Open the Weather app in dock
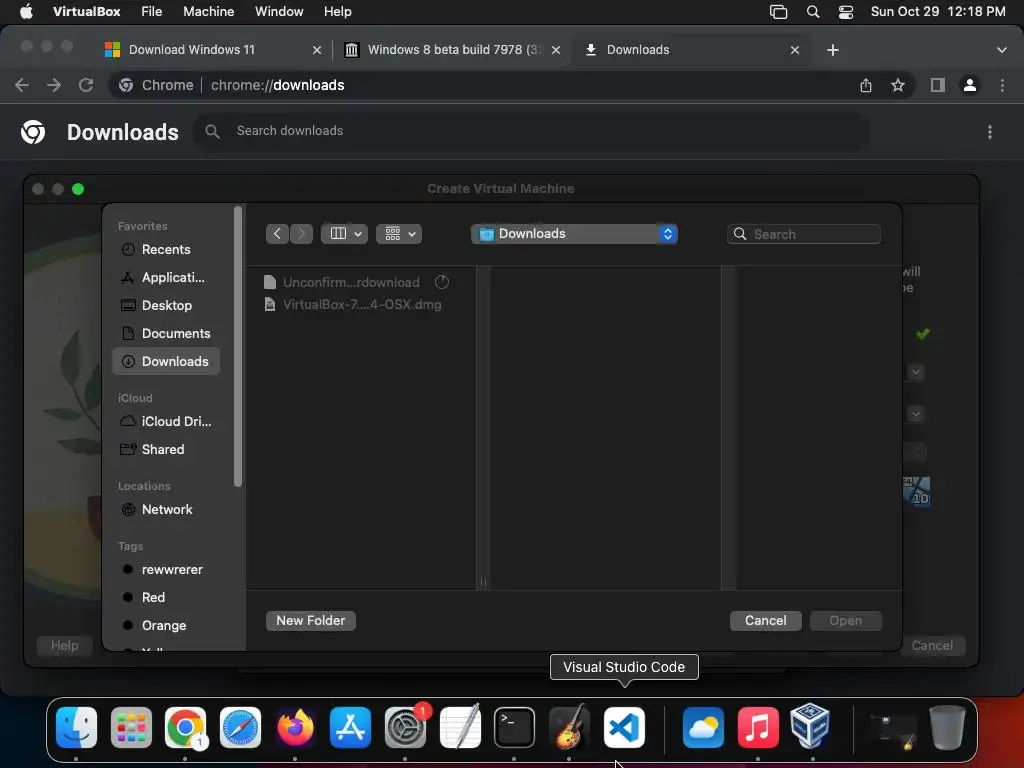1024x768 pixels. point(703,727)
